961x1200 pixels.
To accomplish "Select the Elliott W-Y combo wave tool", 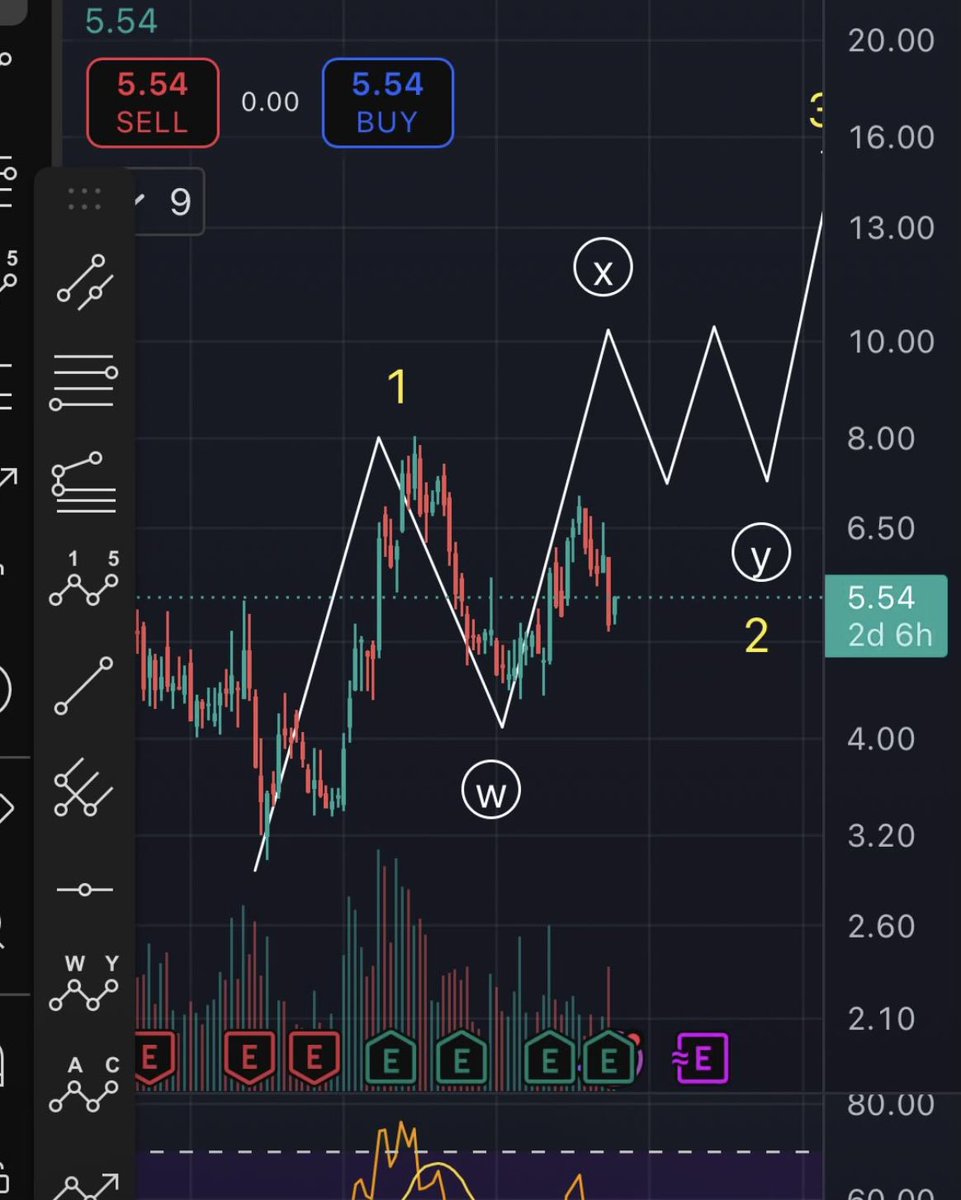I will 84,983.
